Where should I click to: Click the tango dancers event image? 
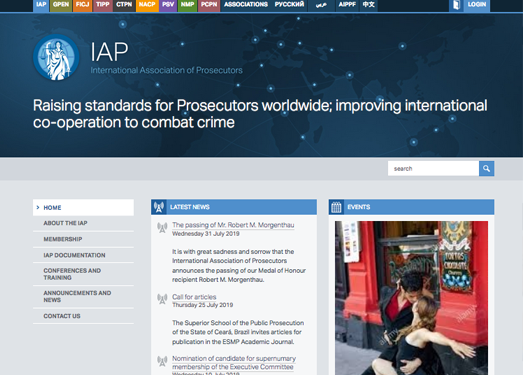click(411, 298)
